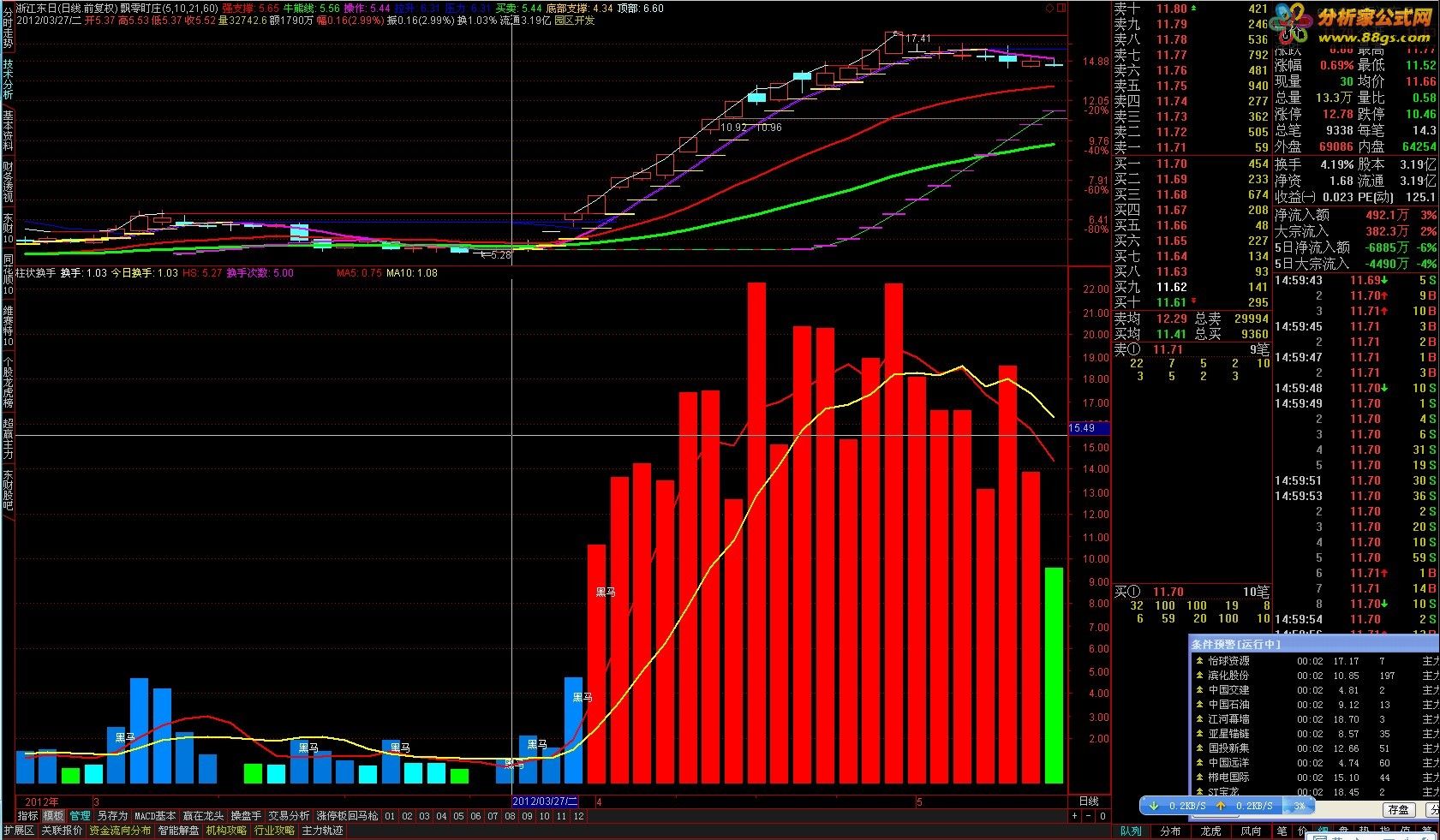Click the 管理 button

click(80, 816)
